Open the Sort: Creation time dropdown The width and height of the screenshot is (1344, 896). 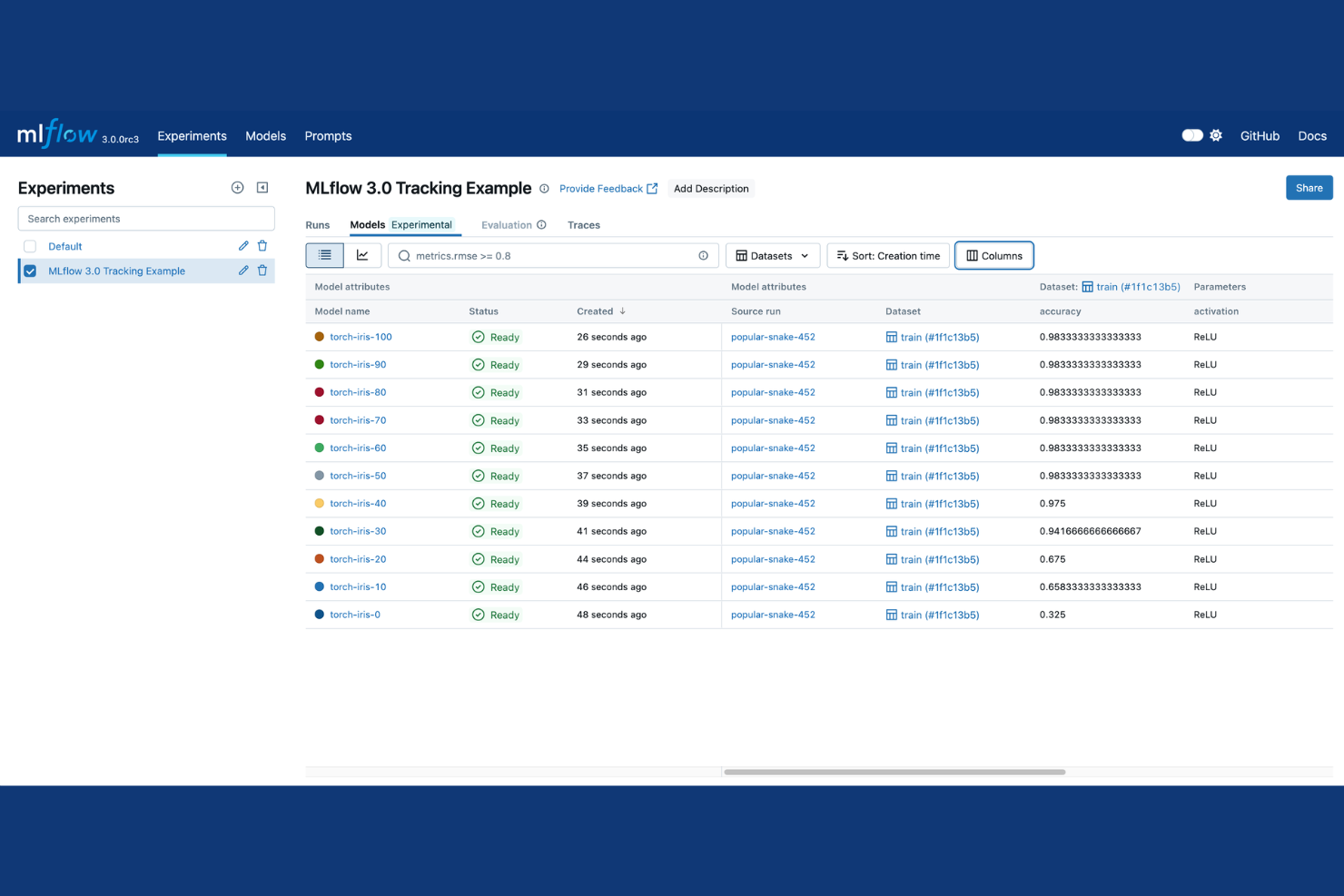pos(888,256)
